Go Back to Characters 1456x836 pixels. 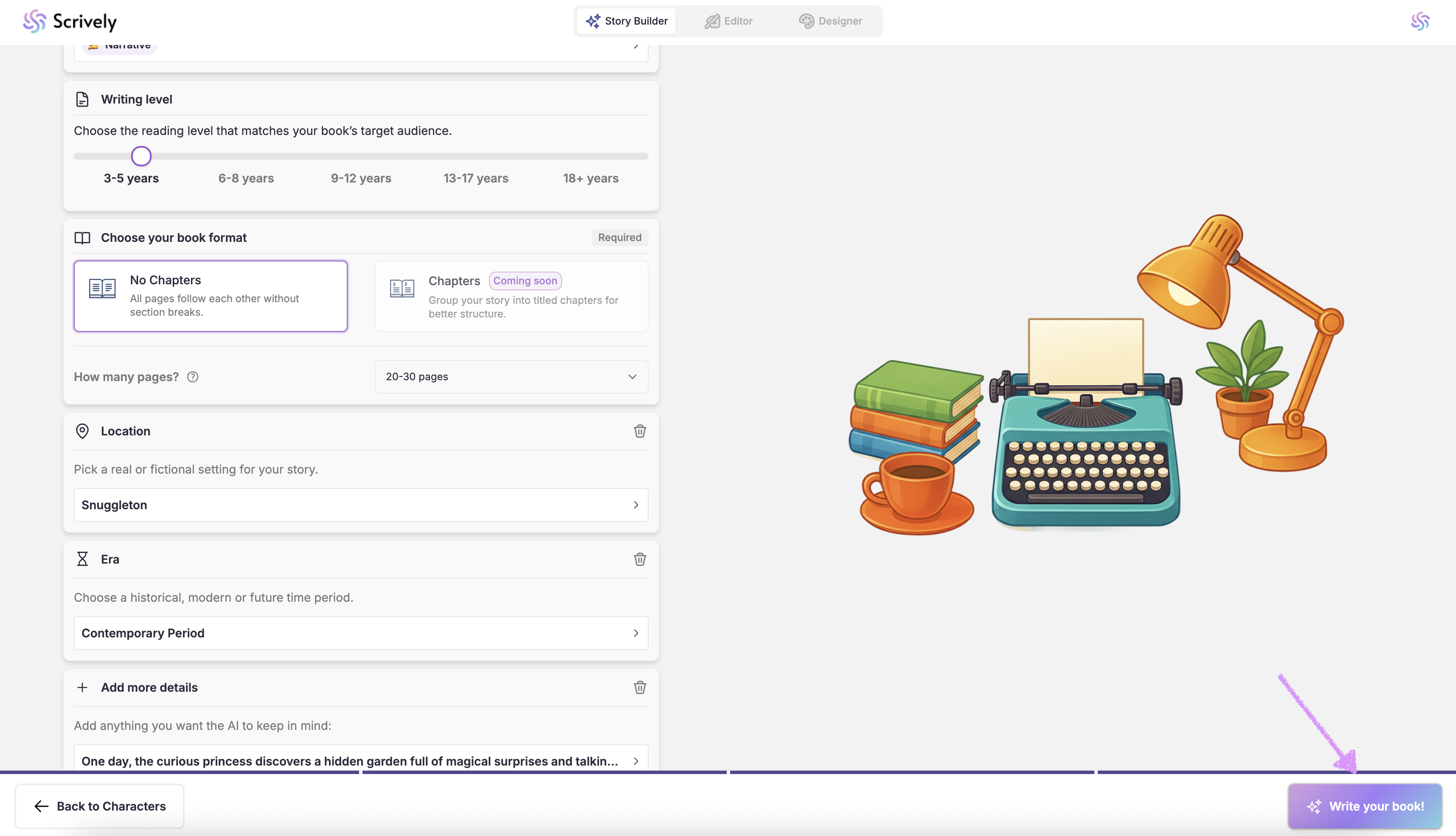[99, 806]
